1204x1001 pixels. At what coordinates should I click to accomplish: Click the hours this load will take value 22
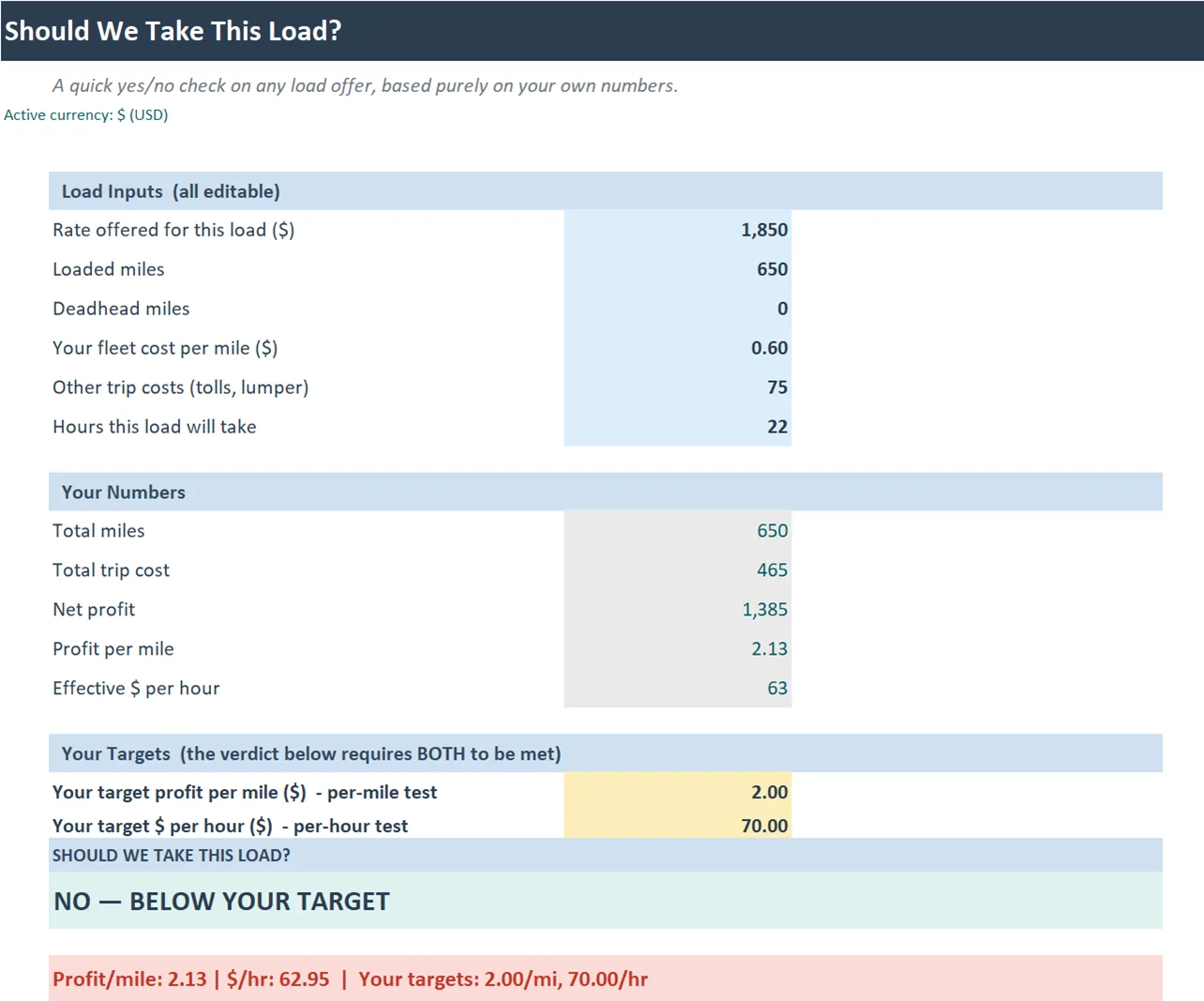(x=677, y=427)
